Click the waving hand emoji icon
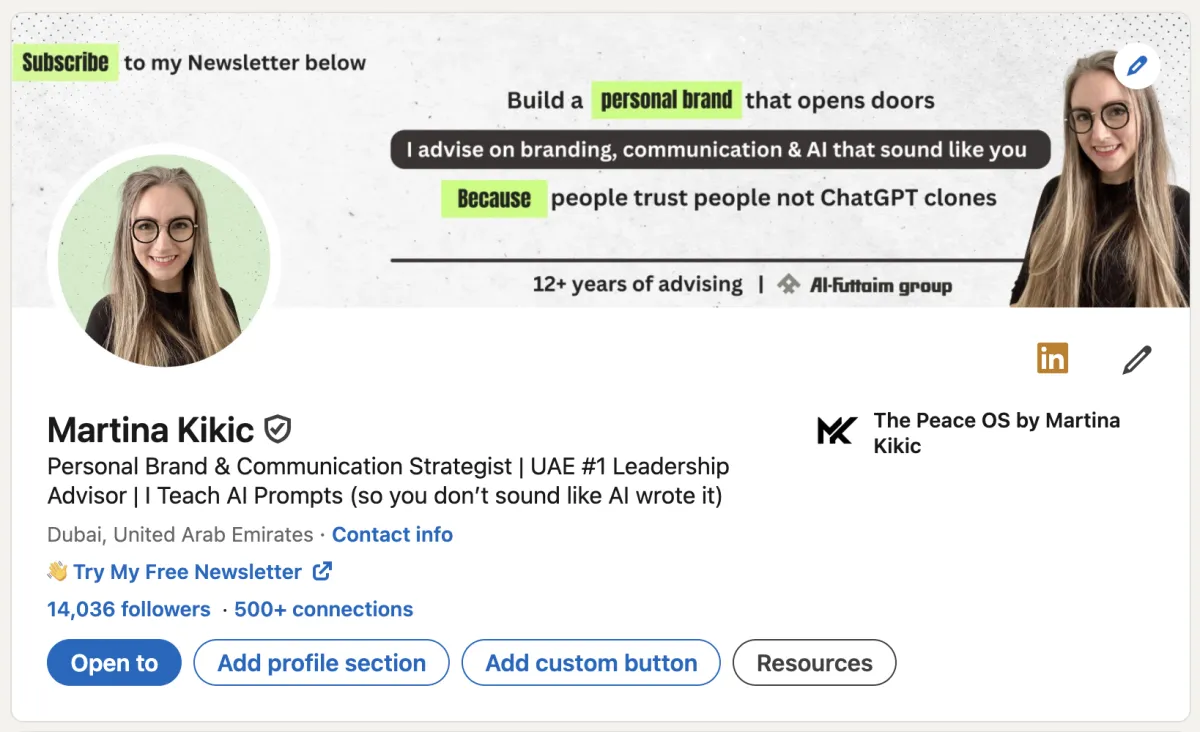Image resolution: width=1200 pixels, height=732 pixels. pyautogui.click(x=58, y=571)
